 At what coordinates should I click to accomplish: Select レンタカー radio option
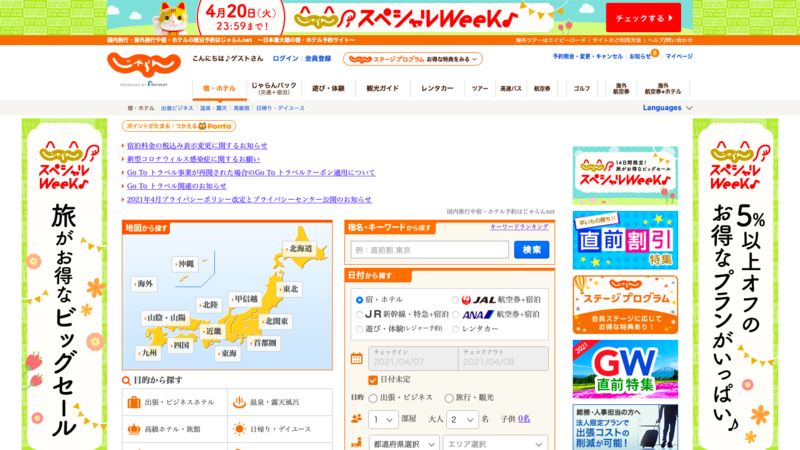[456, 329]
